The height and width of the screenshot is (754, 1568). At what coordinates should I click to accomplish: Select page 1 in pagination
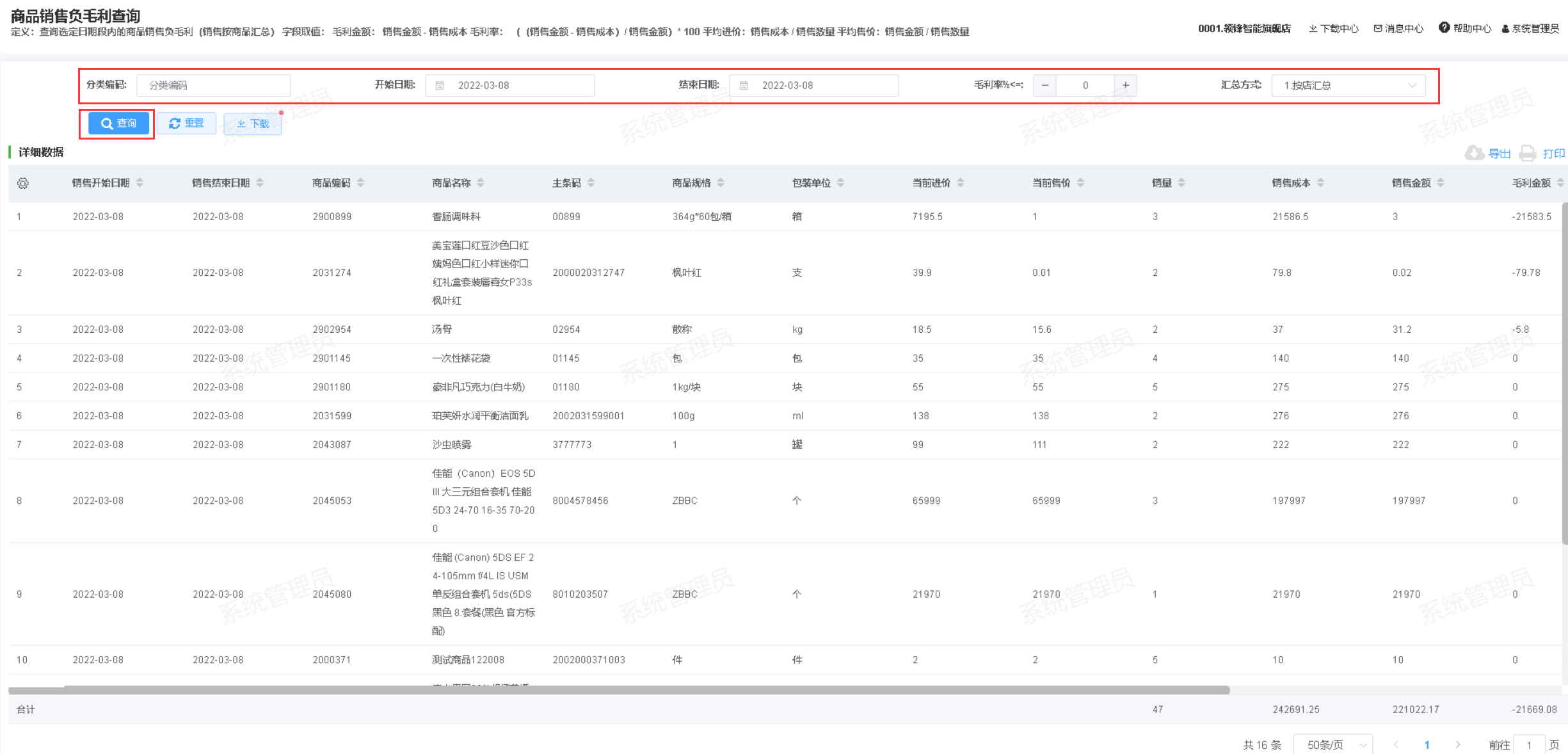[x=1427, y=744]
